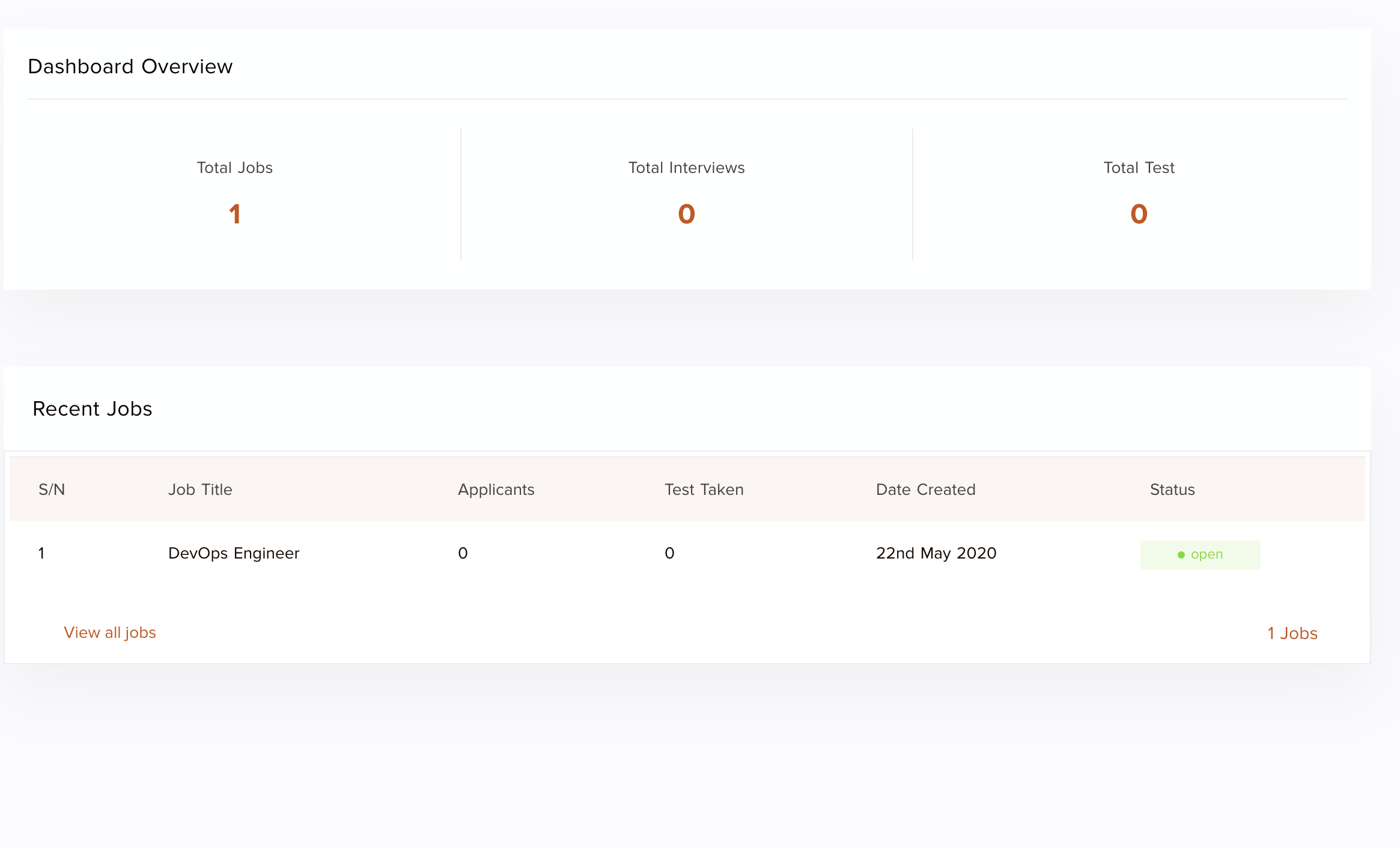Click the S/N column header

coord(52,489)
